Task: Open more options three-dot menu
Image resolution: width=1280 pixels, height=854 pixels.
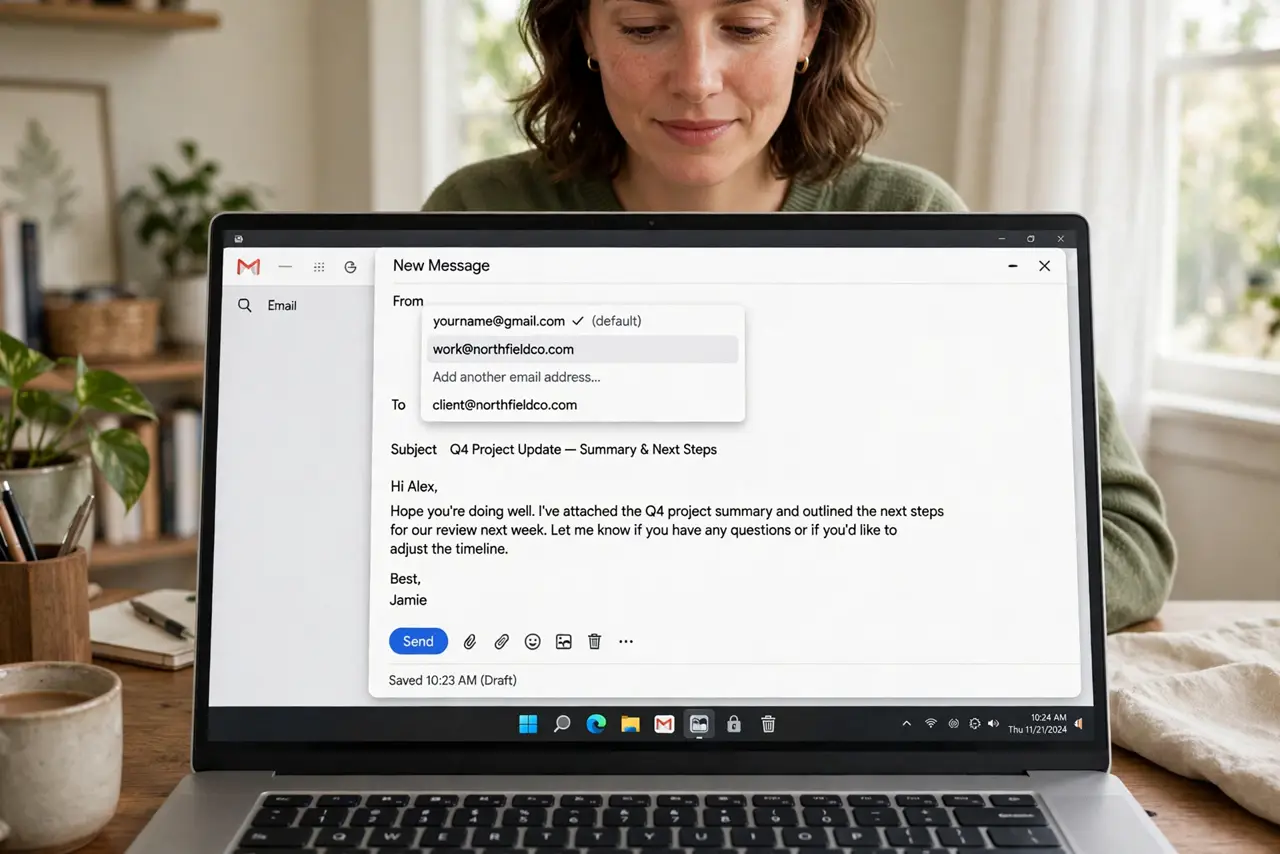Action: (626, 642)
